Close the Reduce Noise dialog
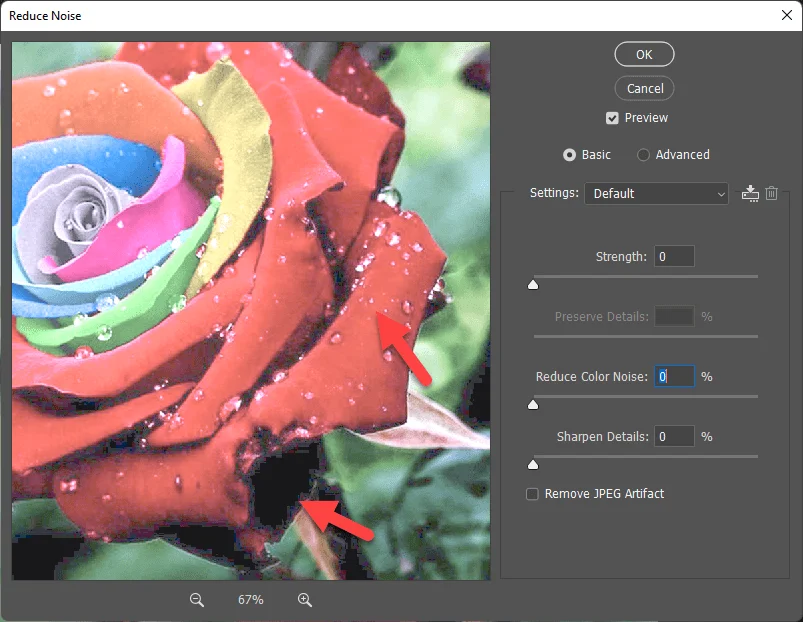The width and height of the screenshot is (803, 622). (x=787, y=15)
